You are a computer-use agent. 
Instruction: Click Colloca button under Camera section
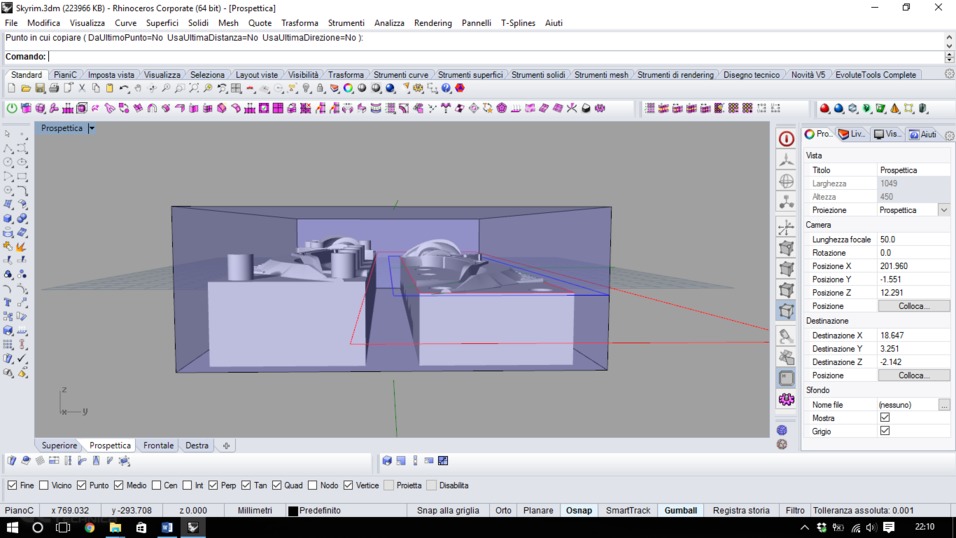913,306
